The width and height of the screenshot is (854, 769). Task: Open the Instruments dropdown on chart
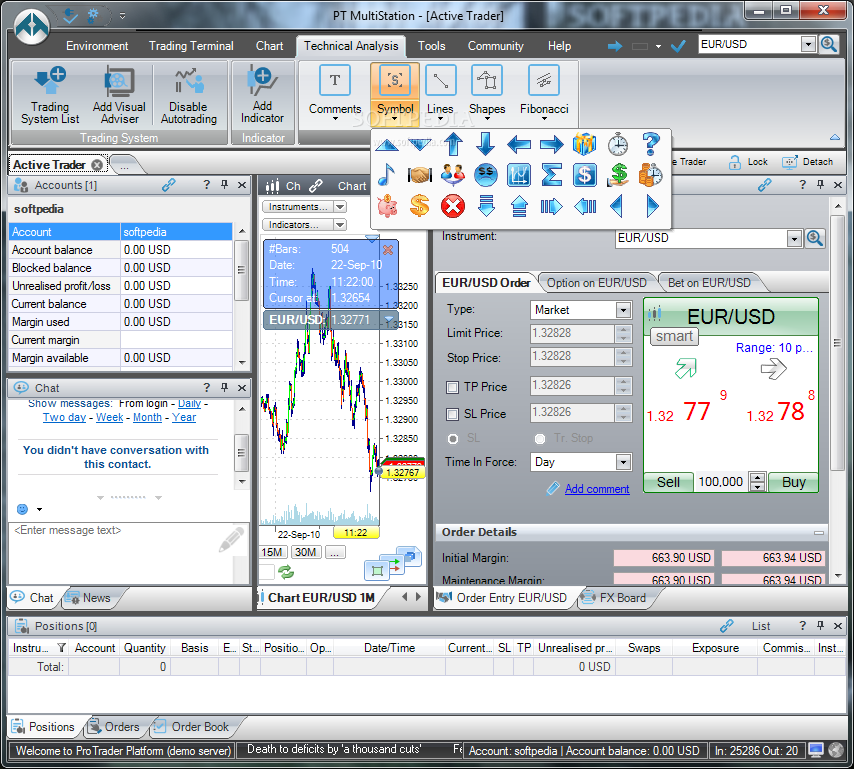pyautogui.click(x=340, y=207)
